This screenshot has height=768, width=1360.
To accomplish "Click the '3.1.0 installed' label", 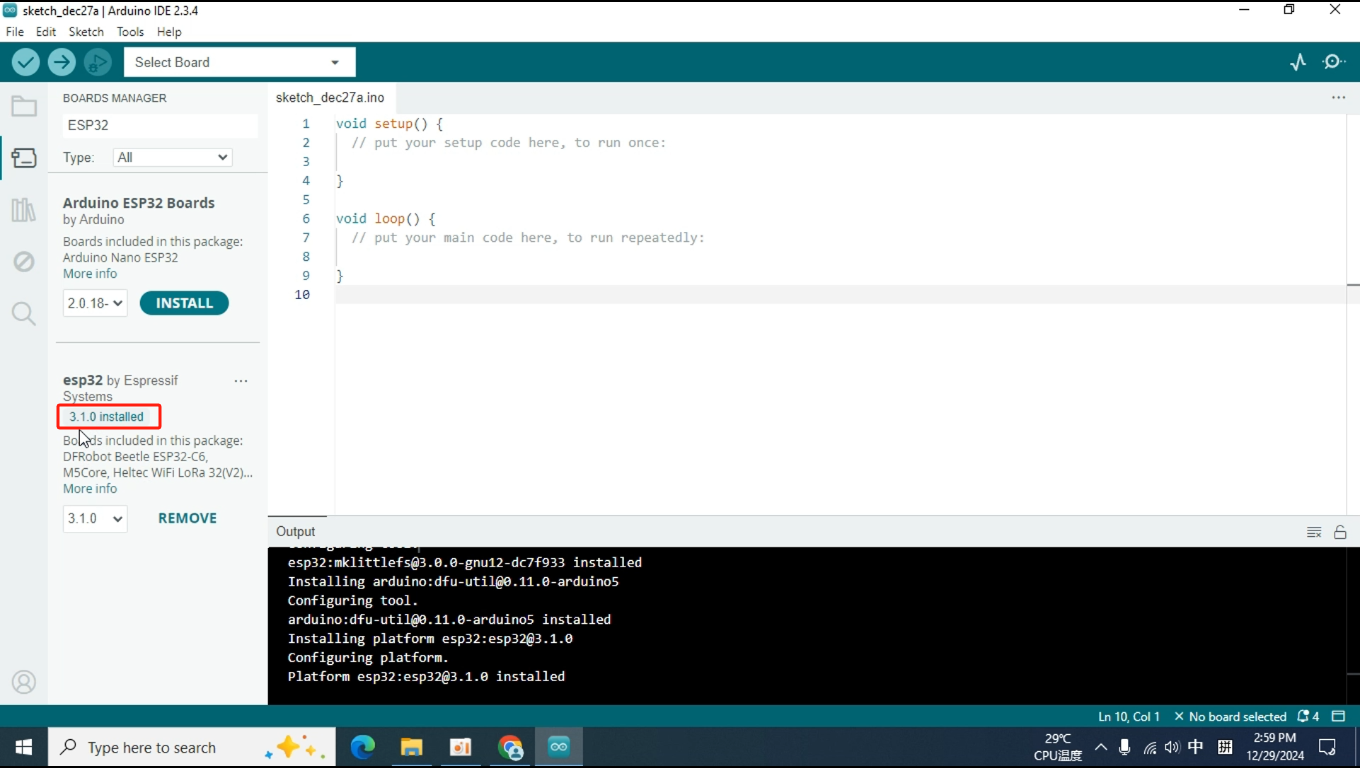I will 107,417.
